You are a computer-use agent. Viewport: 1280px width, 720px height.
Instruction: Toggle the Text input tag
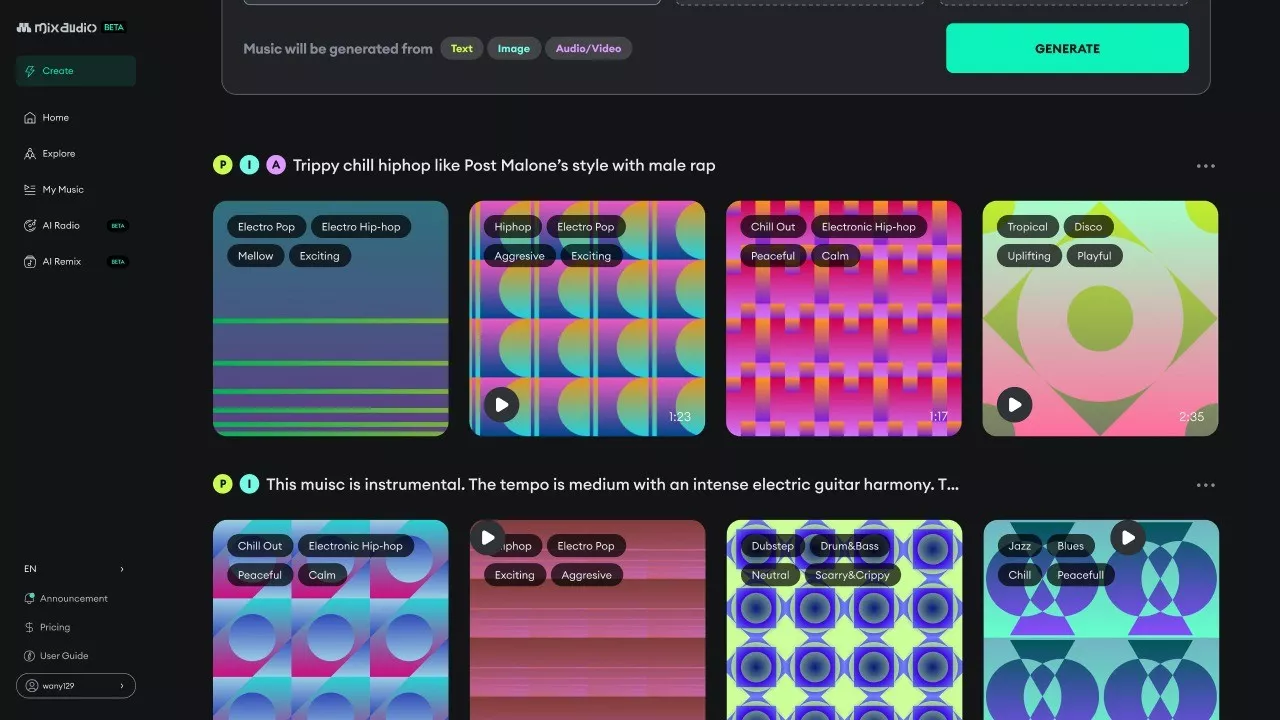click(x=461, y=49)
